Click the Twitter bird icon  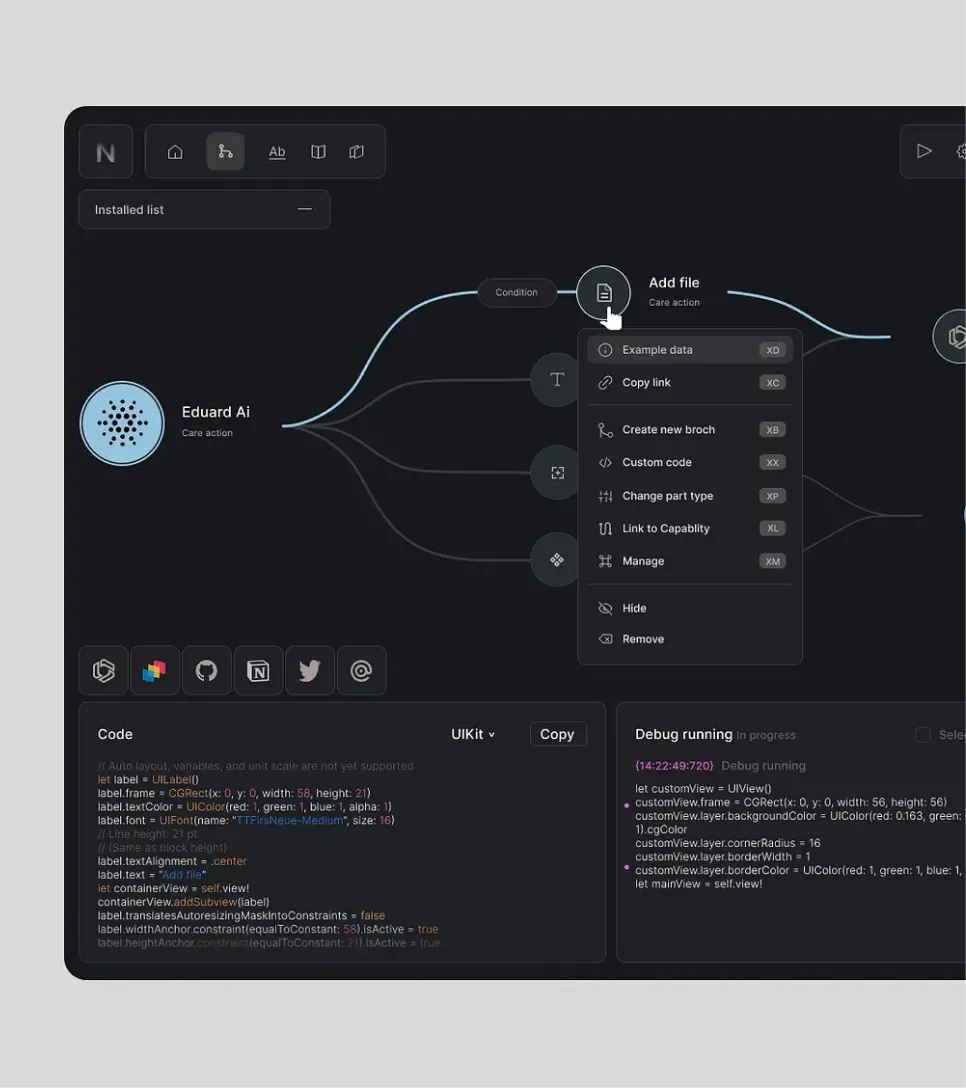click(310, 670)
